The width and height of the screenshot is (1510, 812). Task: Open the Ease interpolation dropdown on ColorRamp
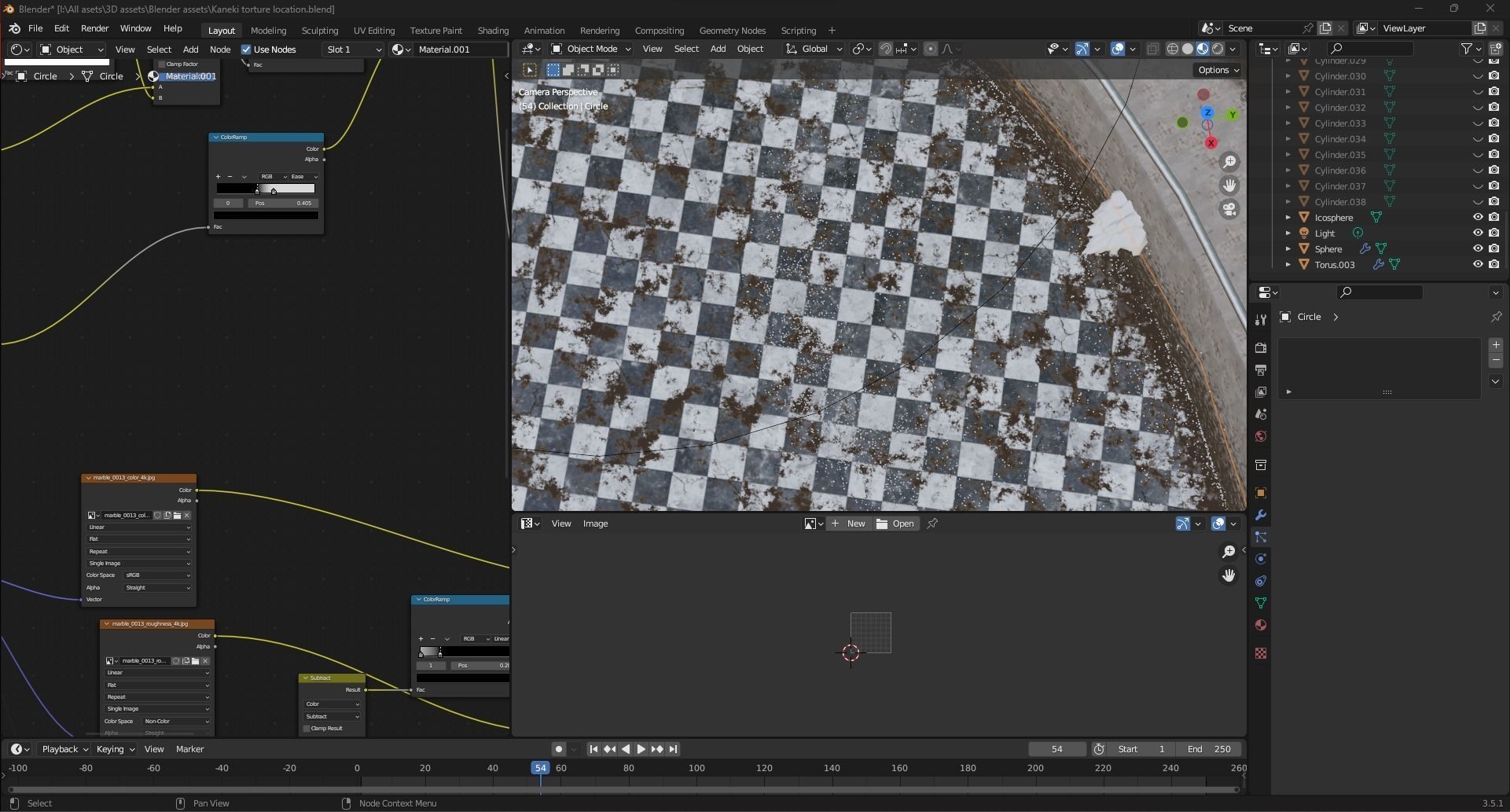(303, 177)
